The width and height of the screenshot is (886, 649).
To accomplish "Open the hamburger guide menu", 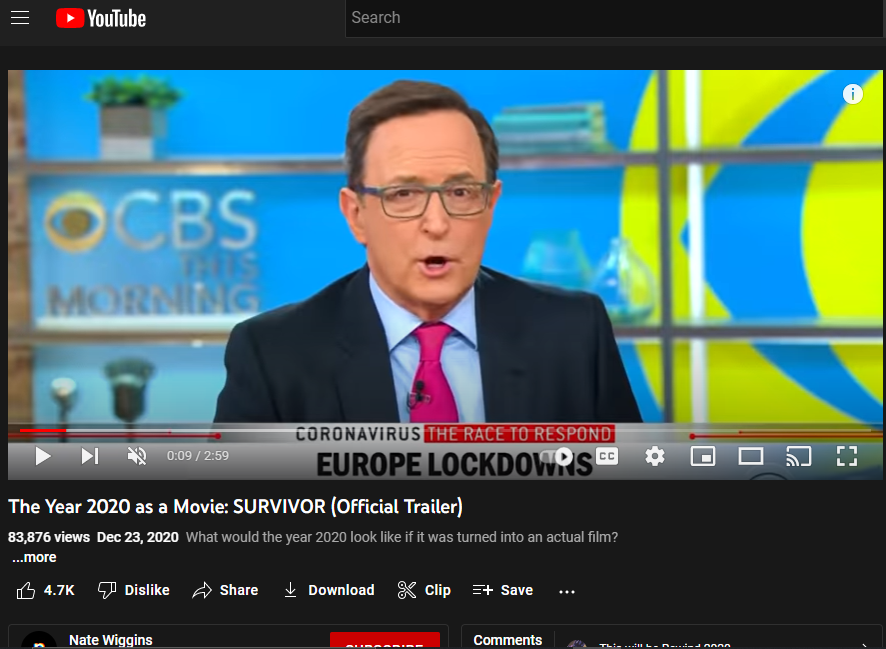I will [x=20, y=18].
